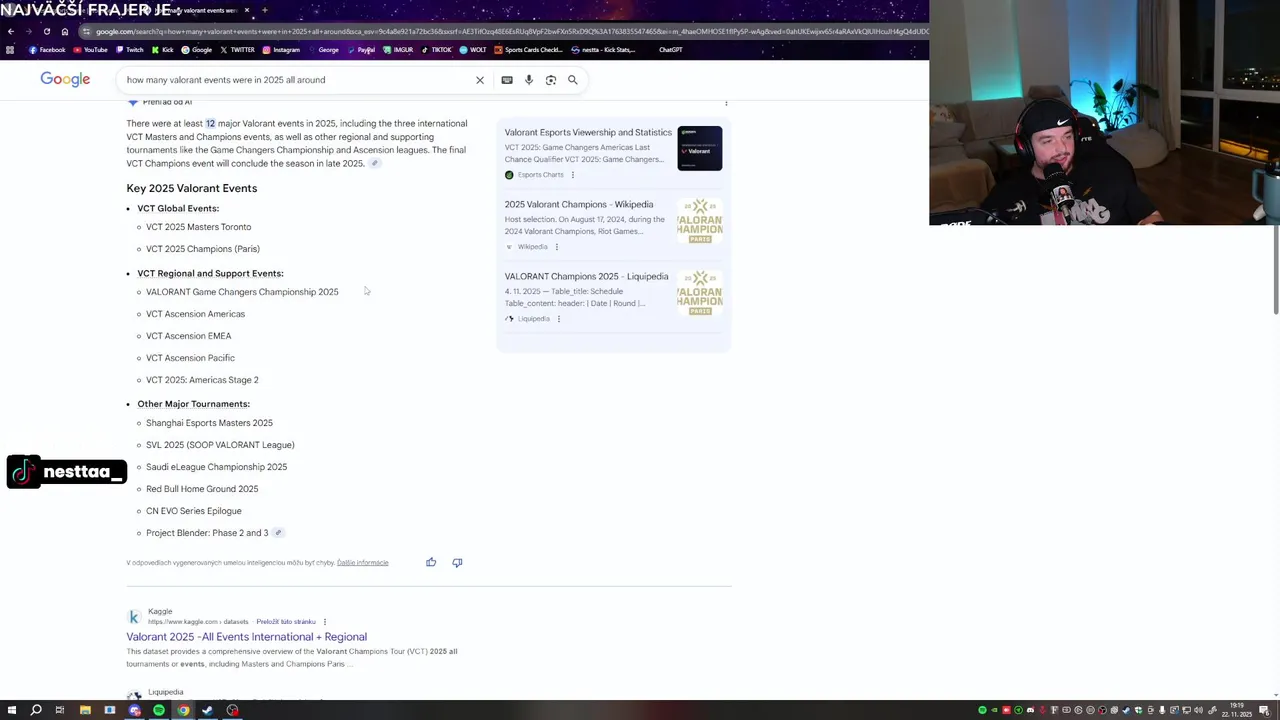Open the AI overview three-dot menu
Screen dimensions: 1280x720
[x=726, y=102]
